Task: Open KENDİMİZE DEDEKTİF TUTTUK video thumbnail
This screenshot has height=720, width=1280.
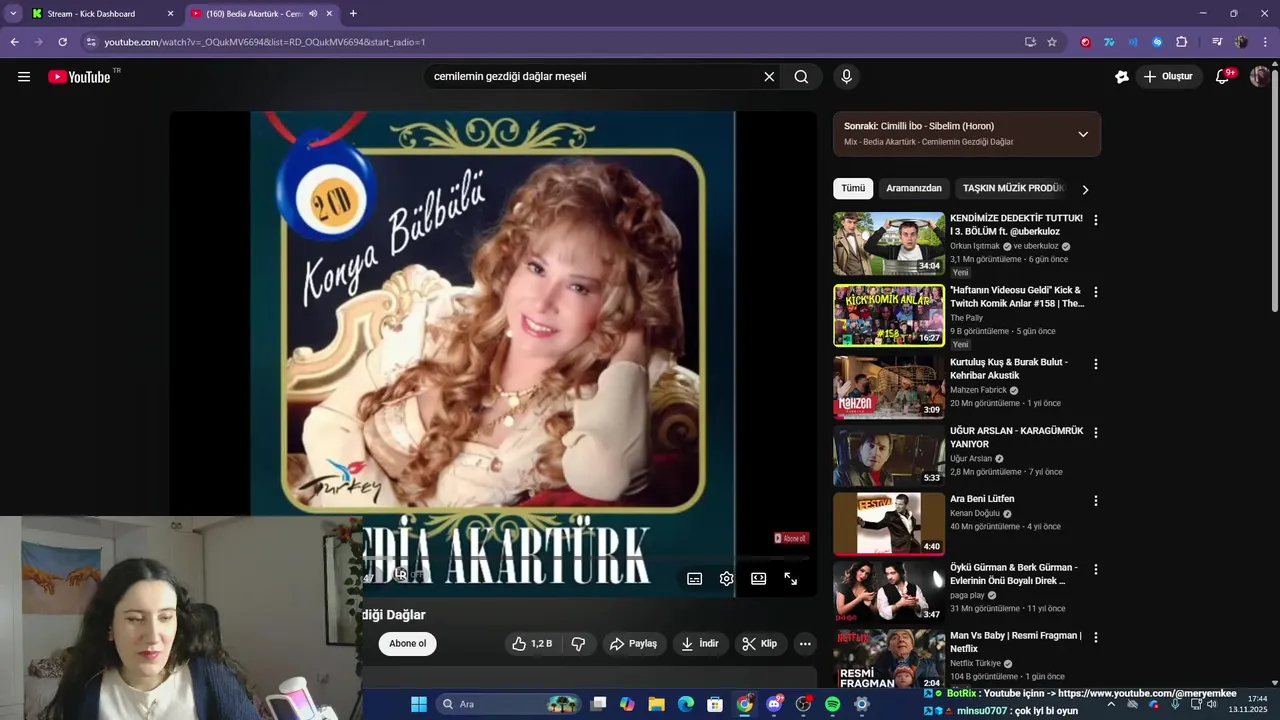Action: 889,244
